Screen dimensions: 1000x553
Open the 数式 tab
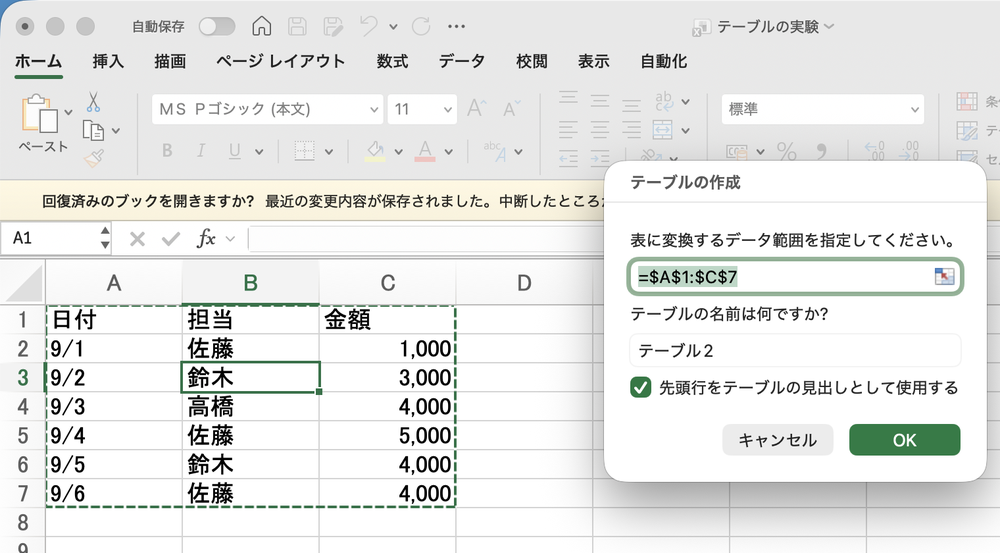coord(392,61)
